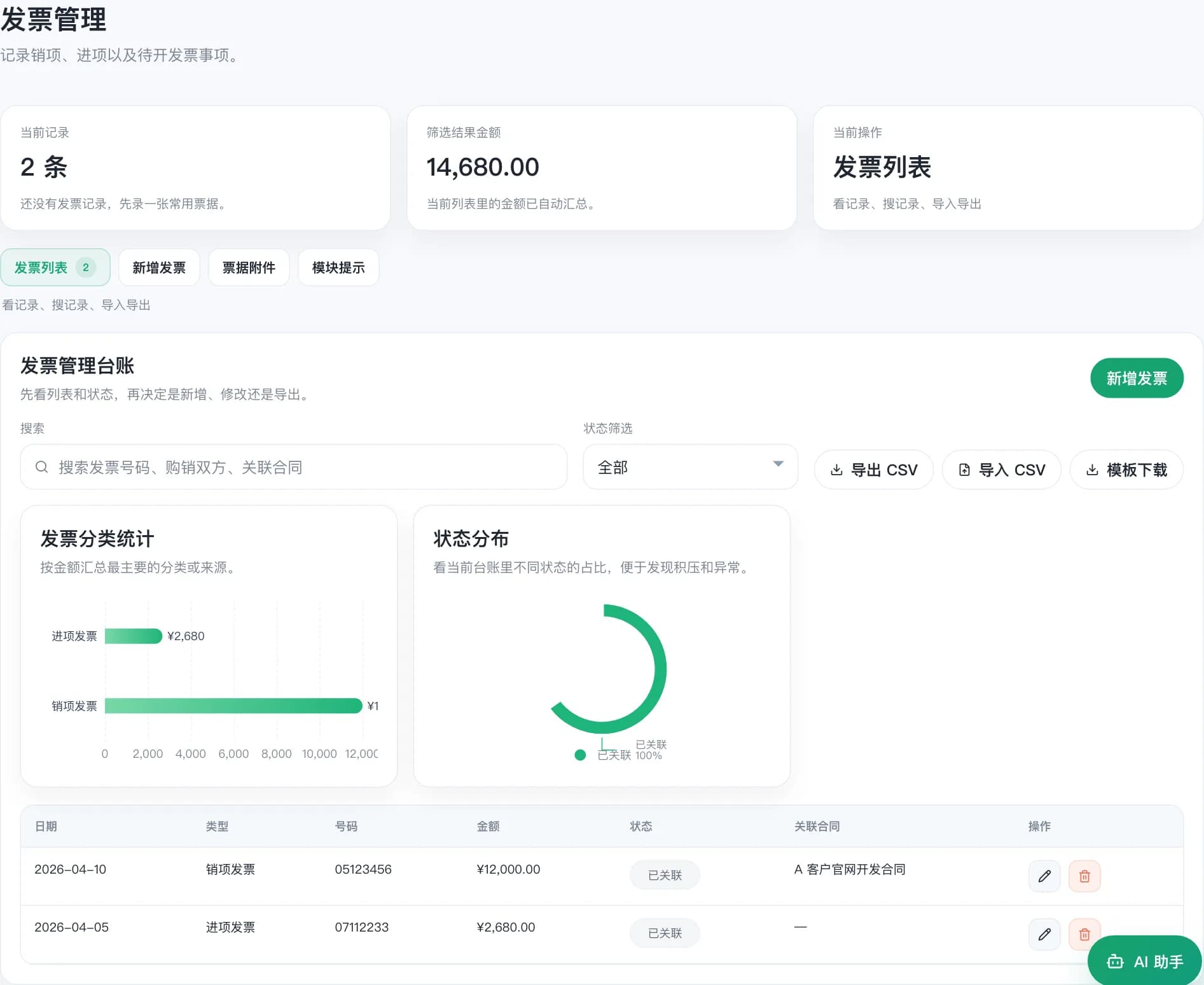Delete invoice 07112233 with the trash icon
Image resolution: width=1204 pixels, height=985 pixels.
point(1084,934)
